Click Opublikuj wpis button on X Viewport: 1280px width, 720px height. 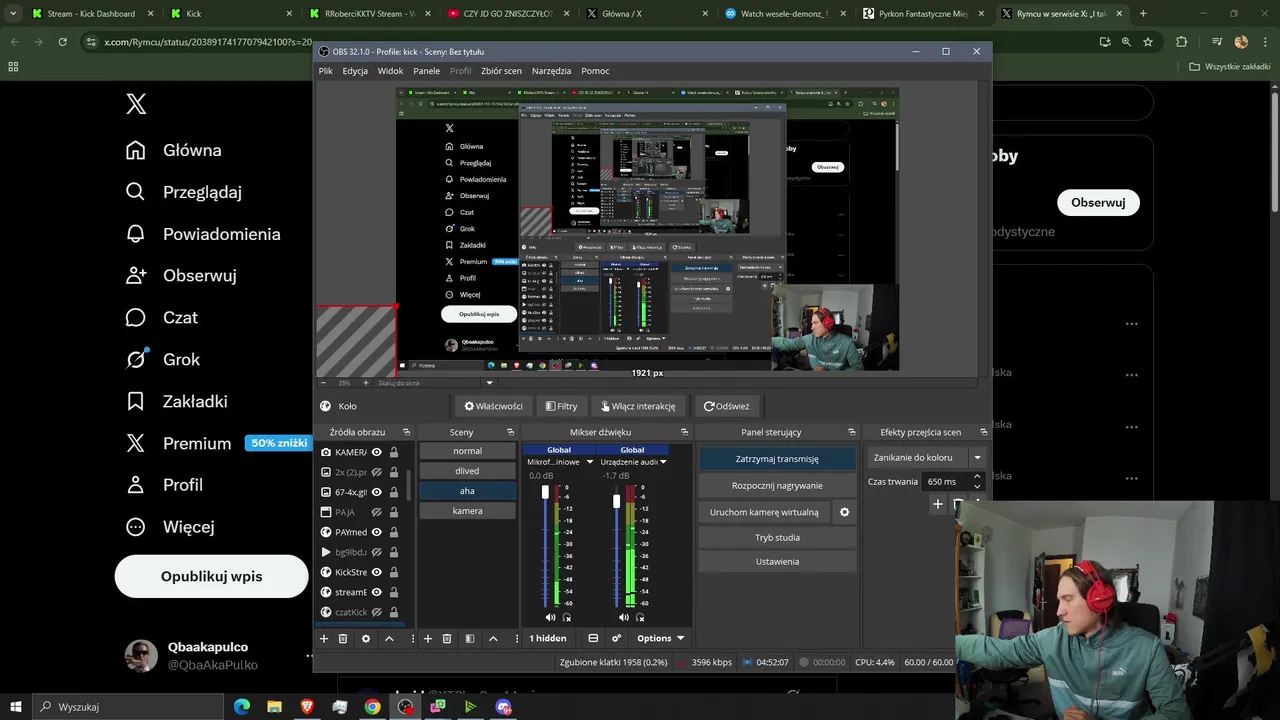click(x=211, y=576)
